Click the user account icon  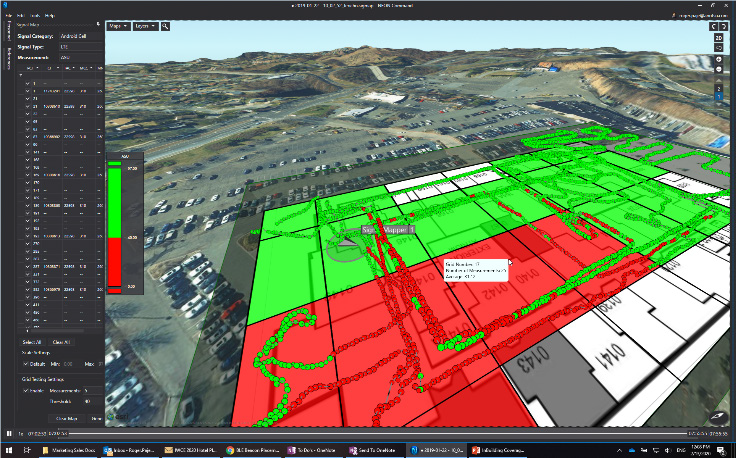(x=674, y=15)
